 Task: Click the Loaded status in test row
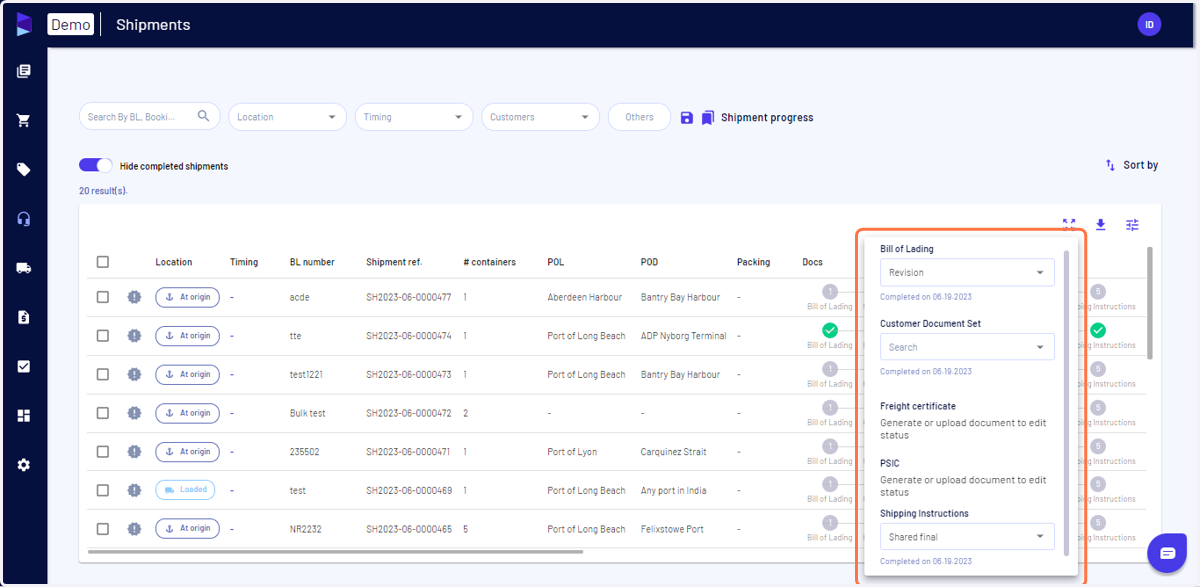click(x=187, y=490)
